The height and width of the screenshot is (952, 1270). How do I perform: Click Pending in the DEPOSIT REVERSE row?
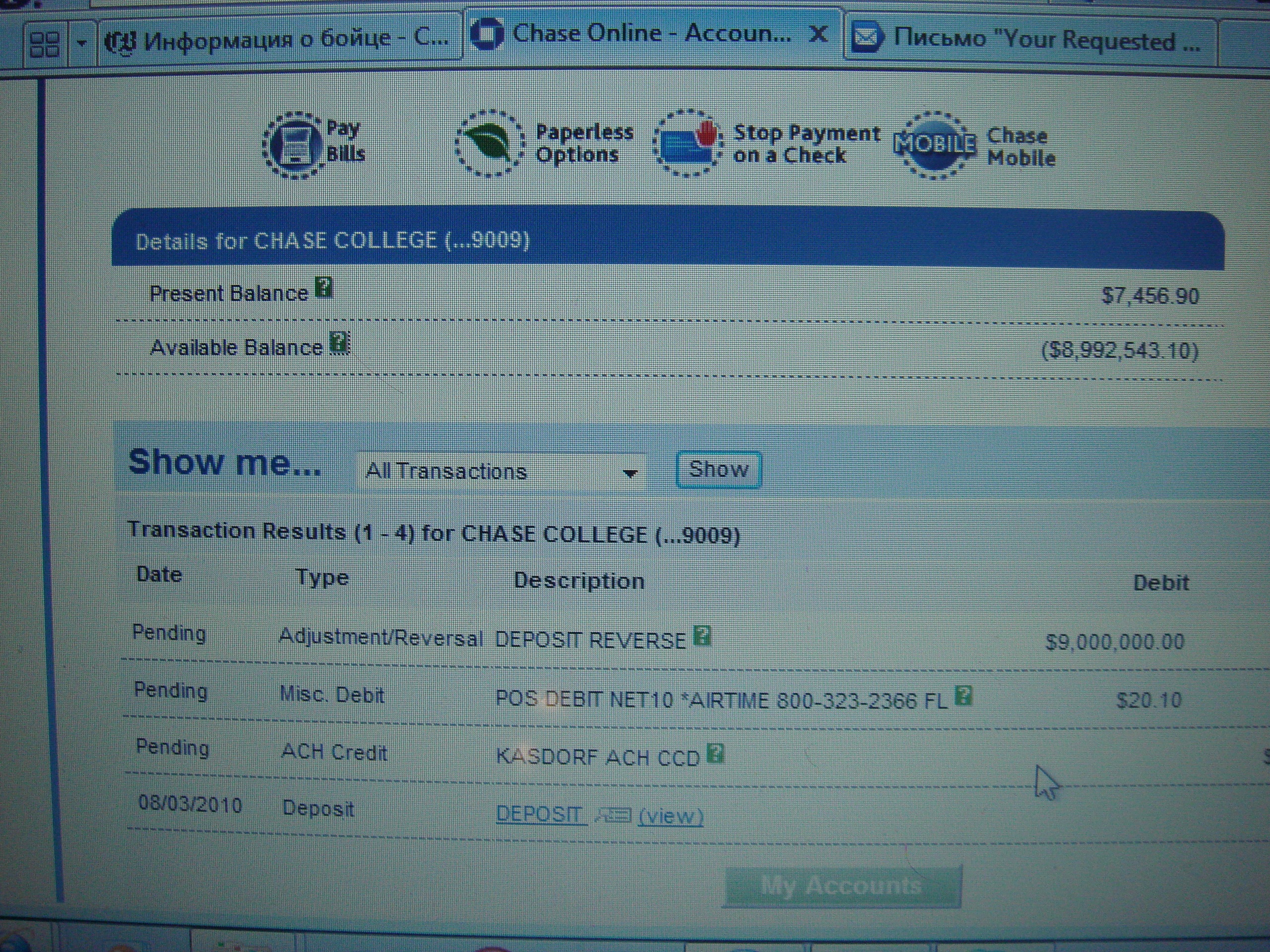coord(169,633)
